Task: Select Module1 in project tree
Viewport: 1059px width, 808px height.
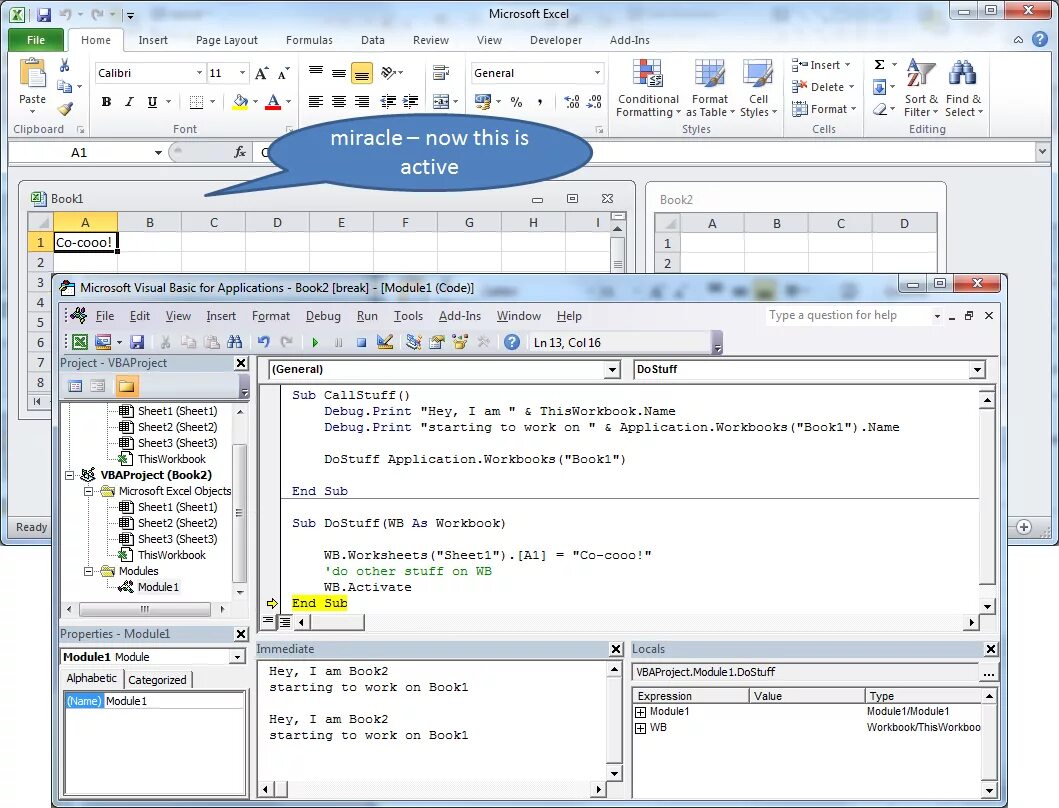Action: coord(158,587)
